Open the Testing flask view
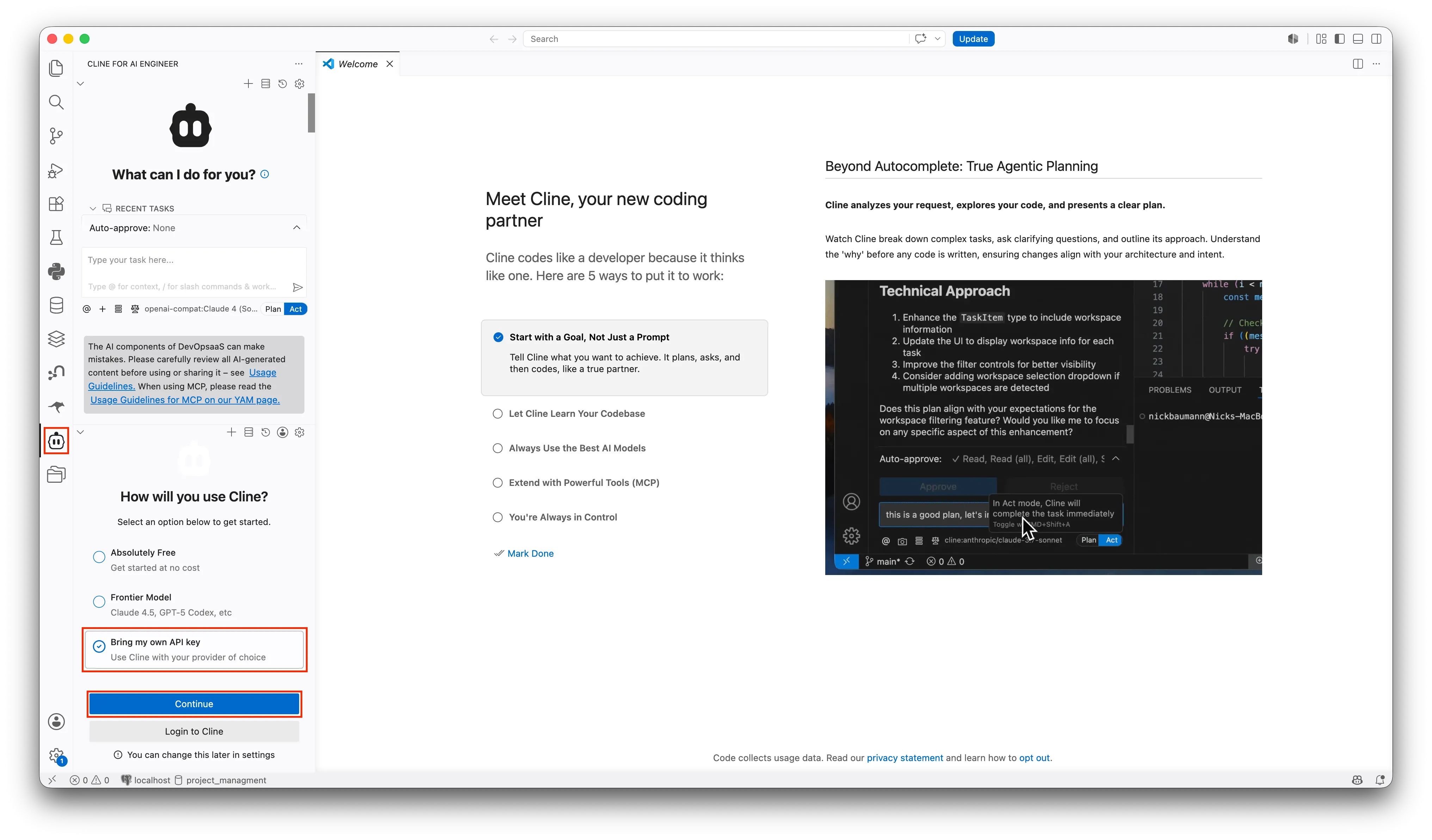 click(56, 237)
